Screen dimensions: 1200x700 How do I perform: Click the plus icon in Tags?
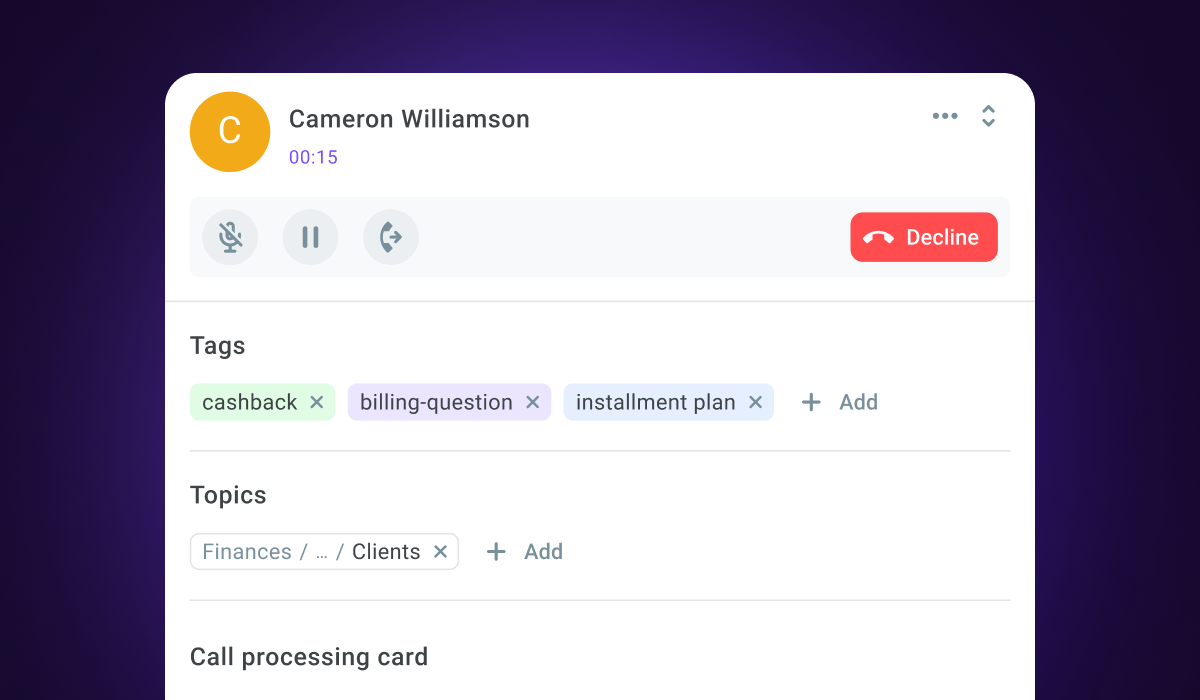811,402
